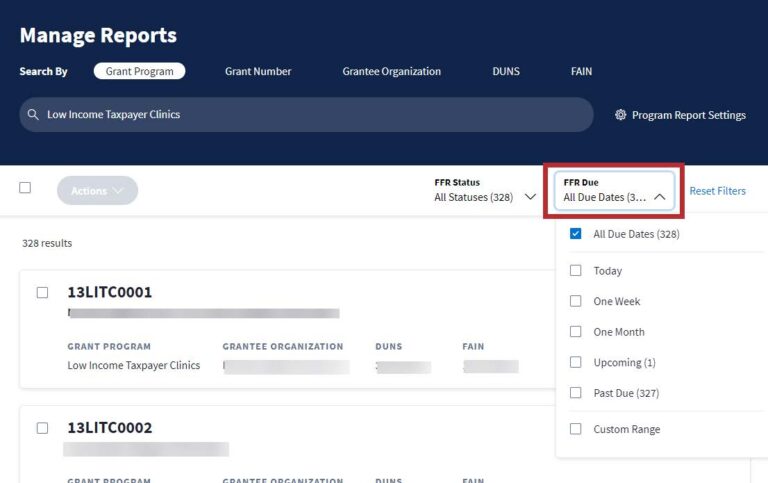Search by Grant Number tab
768x483 pixels.
tap(258, 72)
